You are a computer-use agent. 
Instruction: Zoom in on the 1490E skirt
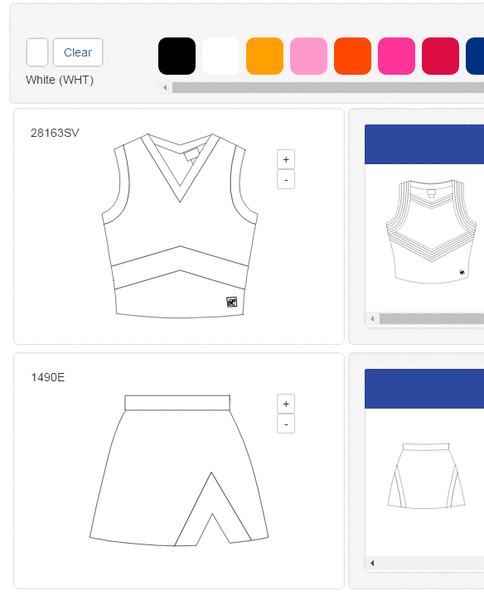click(x=286, y=404)
